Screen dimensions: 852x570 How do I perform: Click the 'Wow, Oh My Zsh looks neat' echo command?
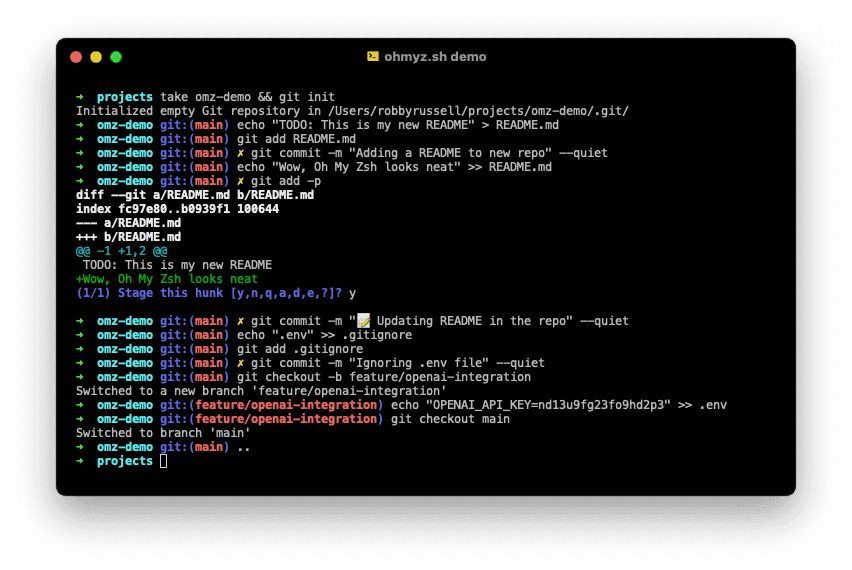click(x=394, y=167)
